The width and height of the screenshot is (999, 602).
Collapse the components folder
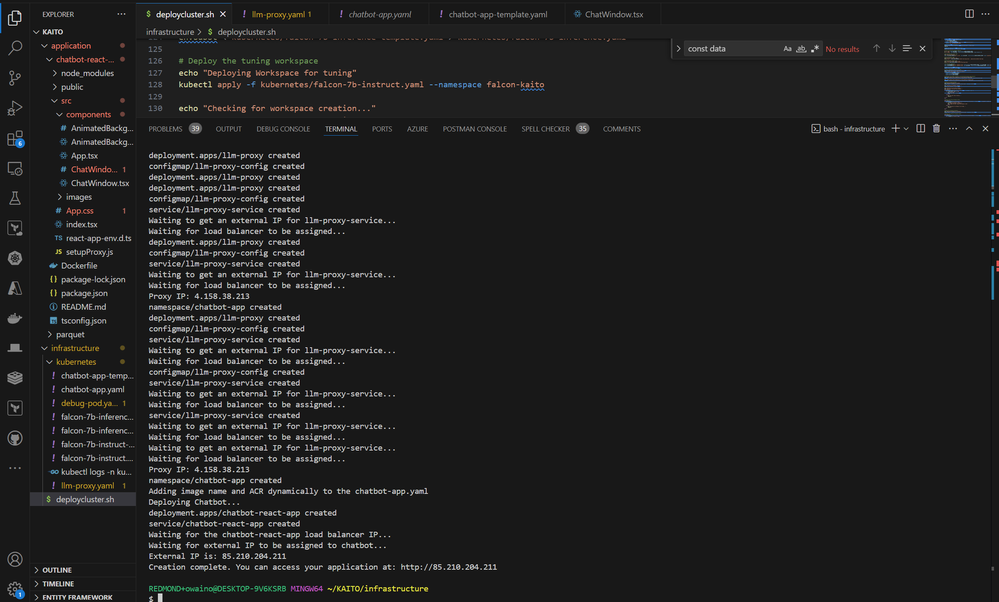(x=59, y=115)
